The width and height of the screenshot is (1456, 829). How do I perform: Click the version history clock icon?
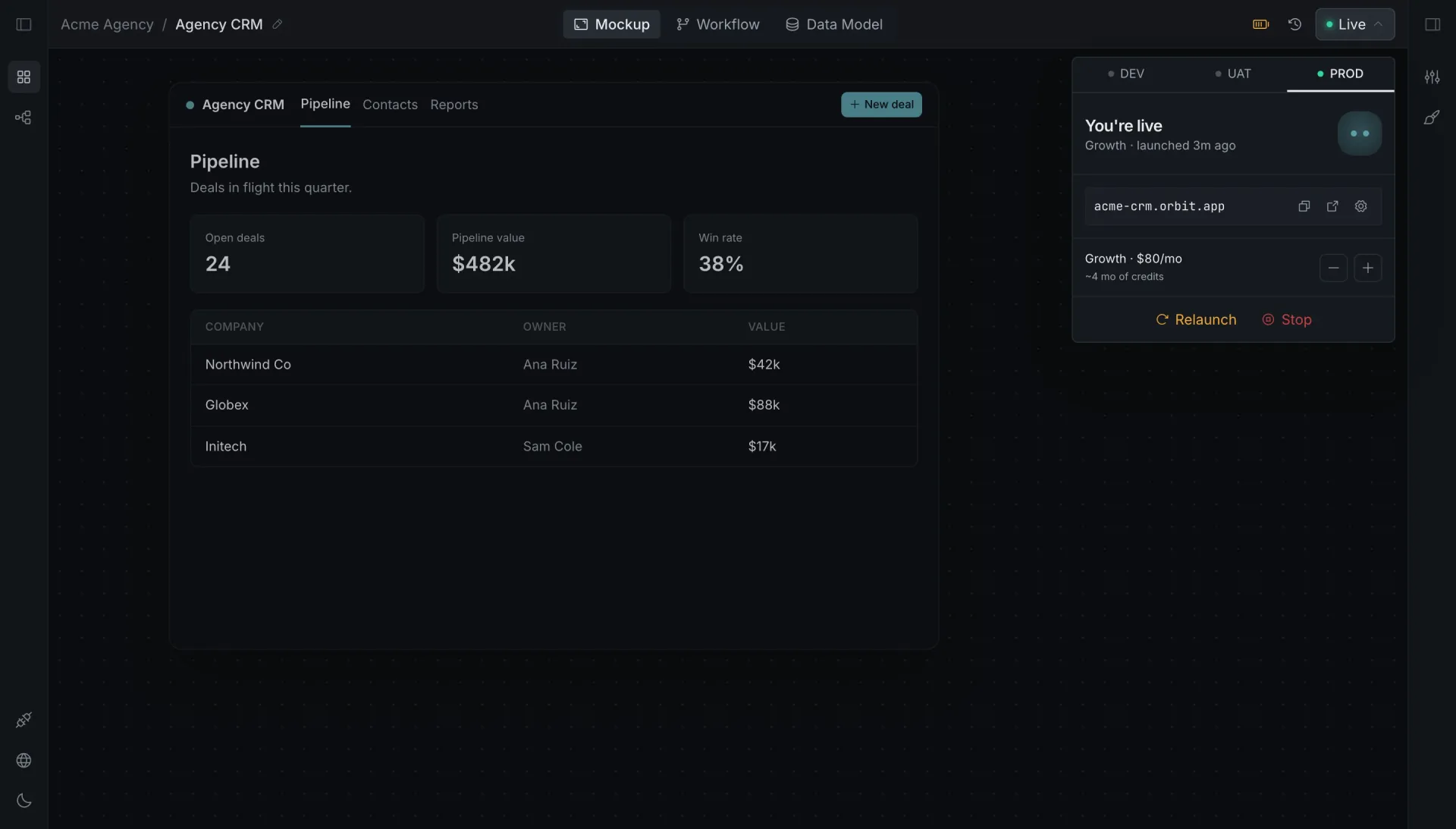coord(1294,24)
